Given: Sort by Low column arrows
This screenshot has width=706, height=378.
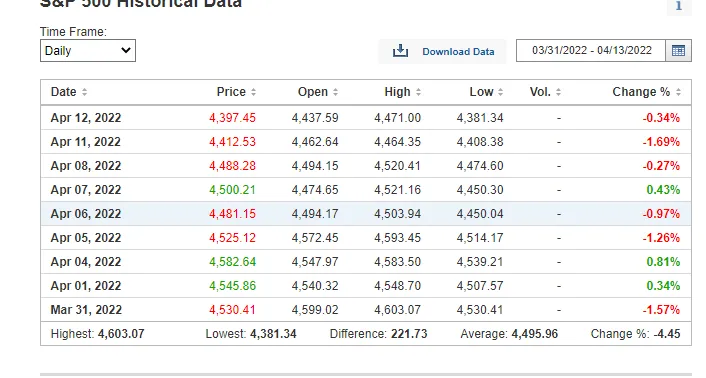Looking at the screenshot, I should click(x=501, y=92).
